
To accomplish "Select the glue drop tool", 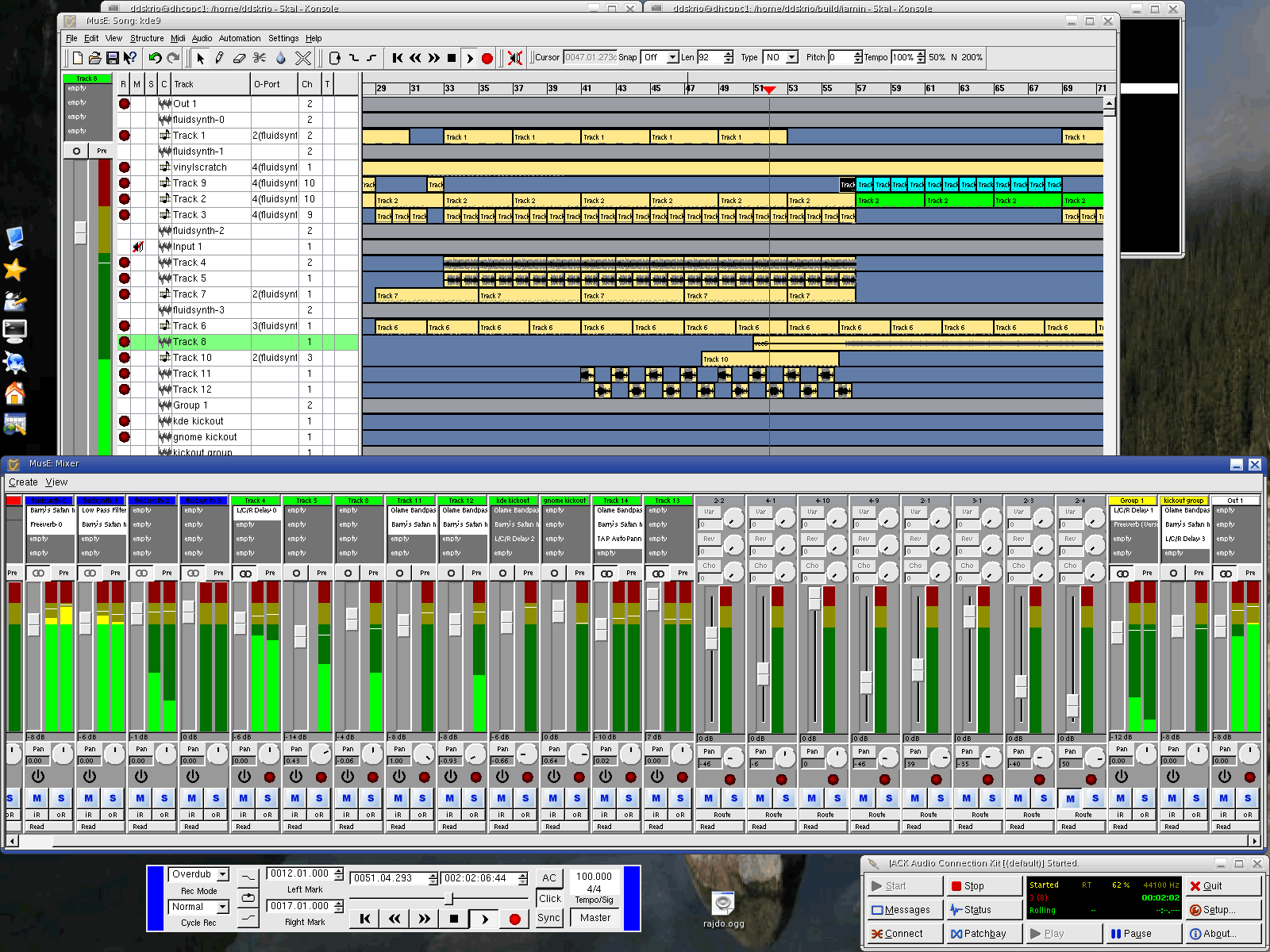I will 281,58.
